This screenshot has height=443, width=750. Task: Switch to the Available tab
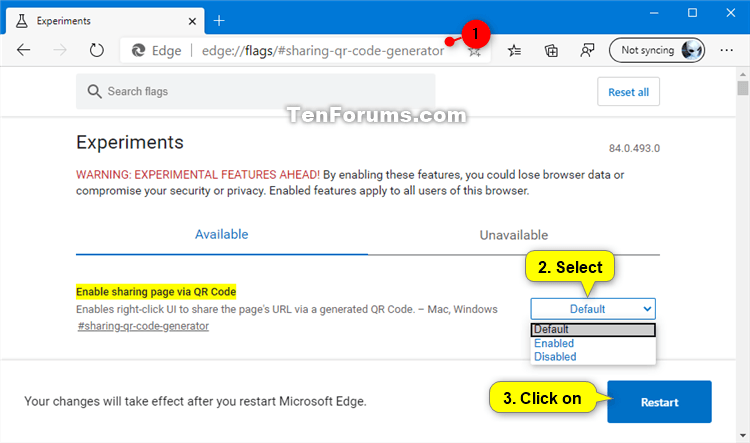[221, 234]
